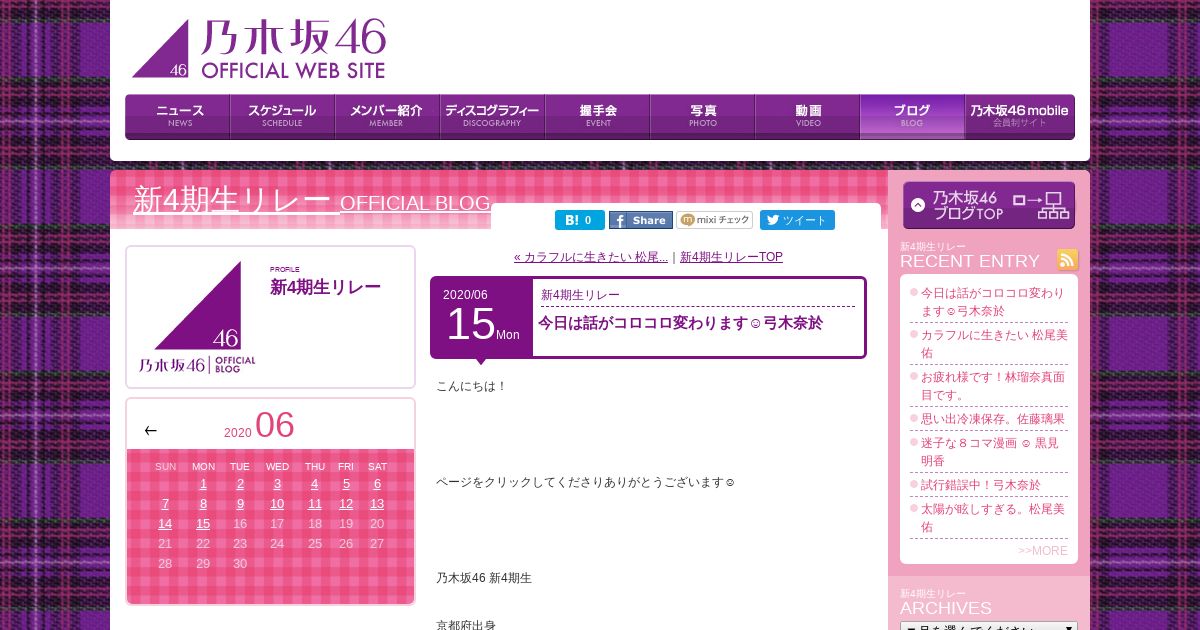Click the Facebook Share button

[641, 220]
